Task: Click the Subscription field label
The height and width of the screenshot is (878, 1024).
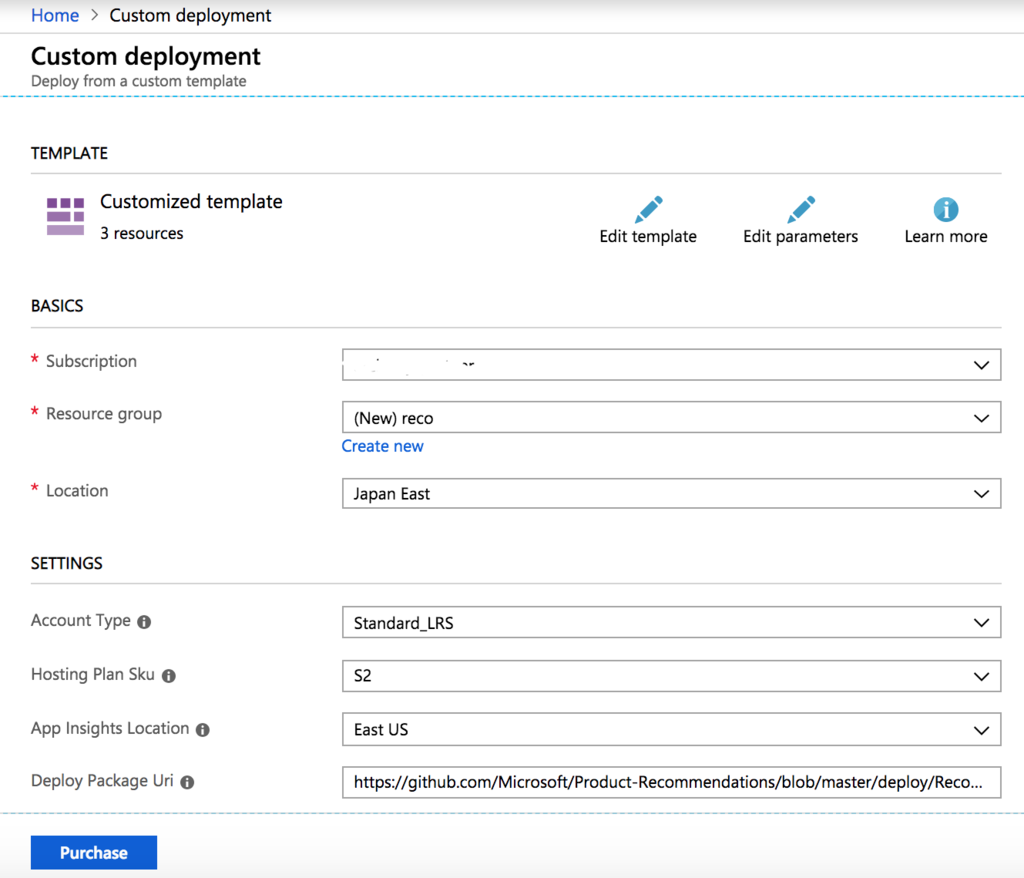Action: point(91,361)
